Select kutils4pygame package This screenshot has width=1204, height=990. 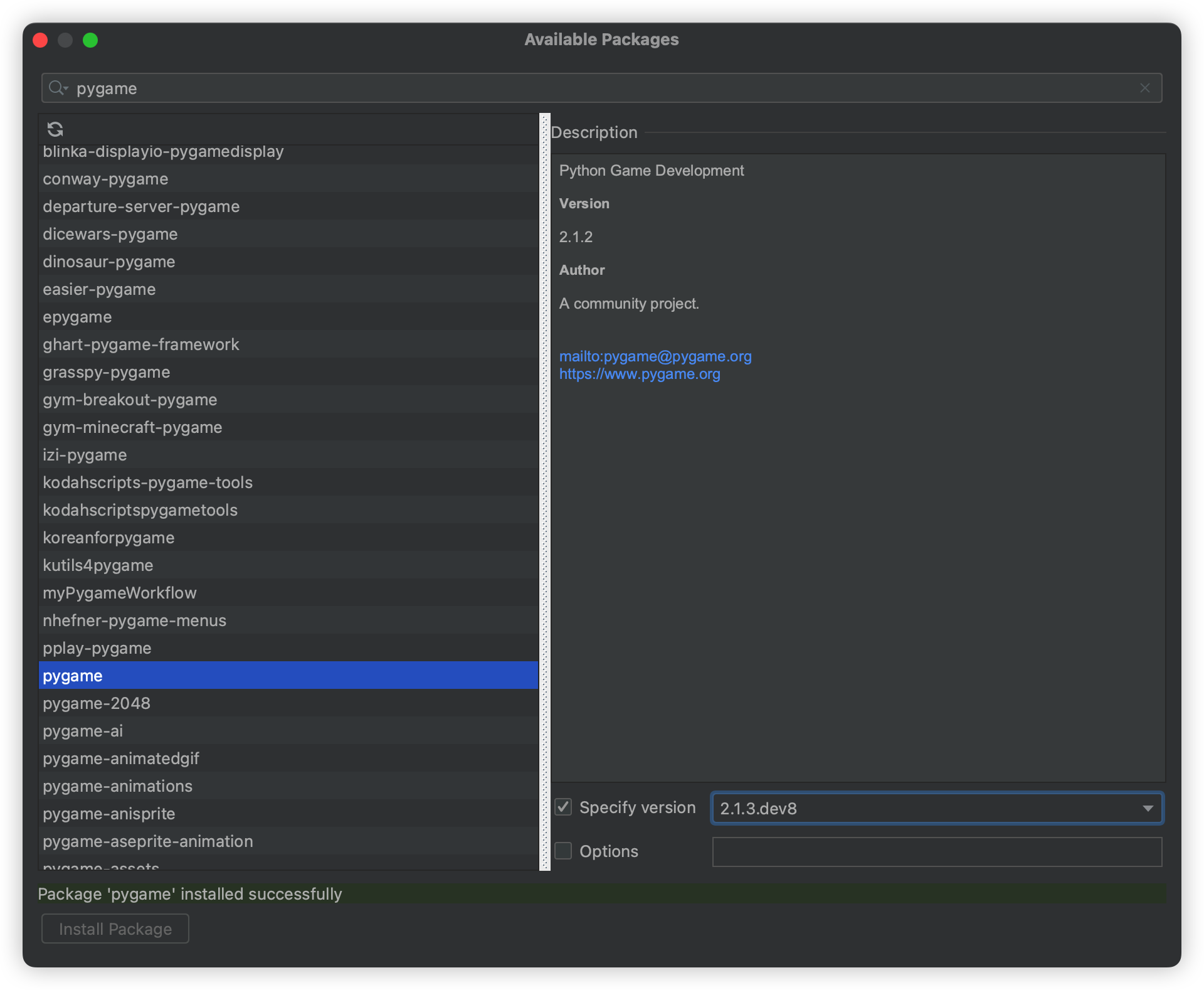(x=288, y=565)
